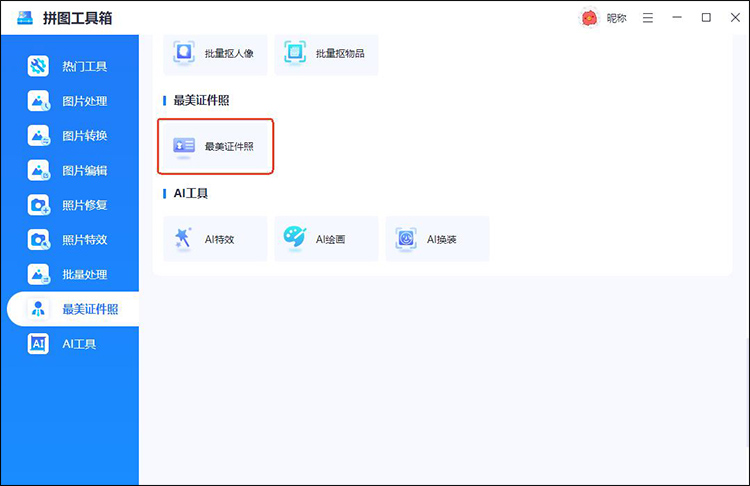Viewport: 750px width, 486px height.
Task: Switch to 照片修复 sidebar tab
Action: [70, 205]
